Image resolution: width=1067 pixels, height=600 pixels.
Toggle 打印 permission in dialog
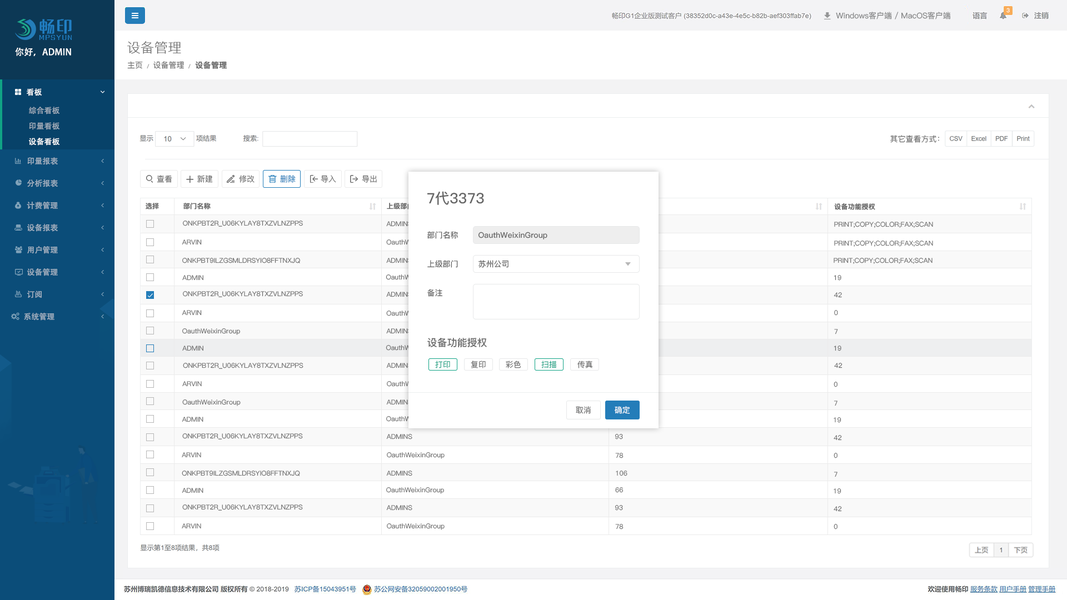click(442, 365)
